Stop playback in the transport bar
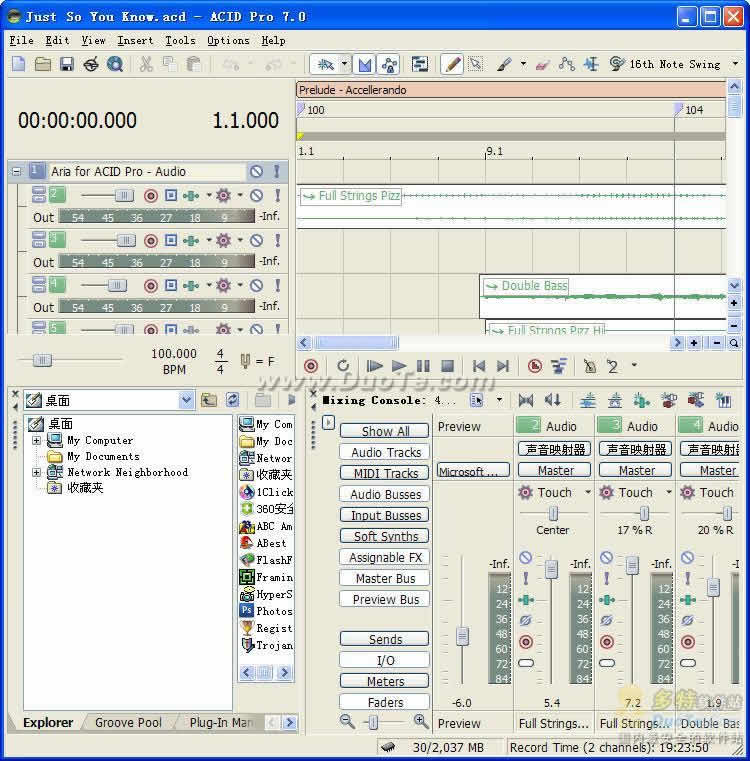 point(447,365)
